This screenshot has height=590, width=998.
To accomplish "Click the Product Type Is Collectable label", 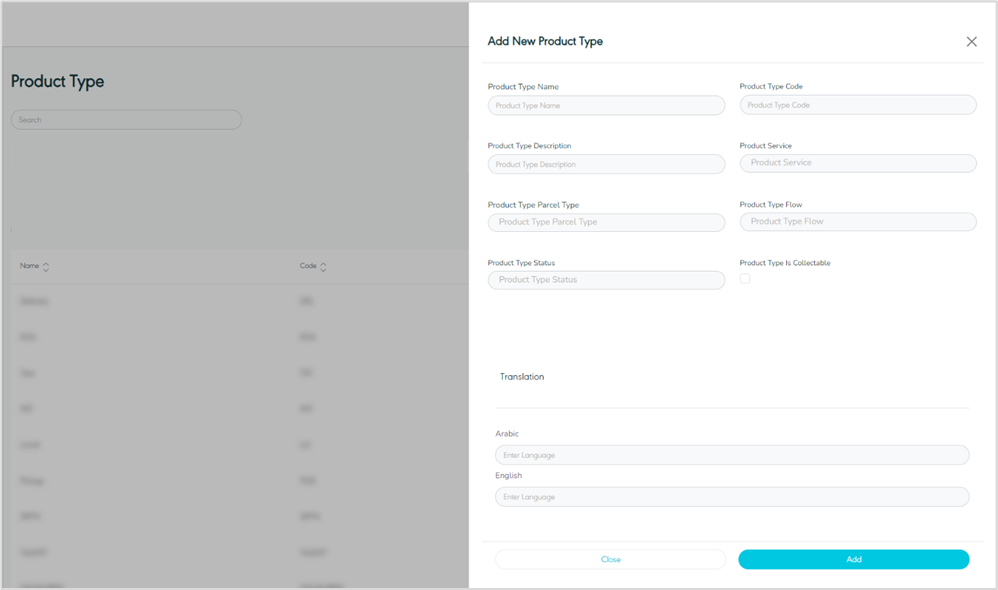I will pyautogui.click(x=785, y=263).
